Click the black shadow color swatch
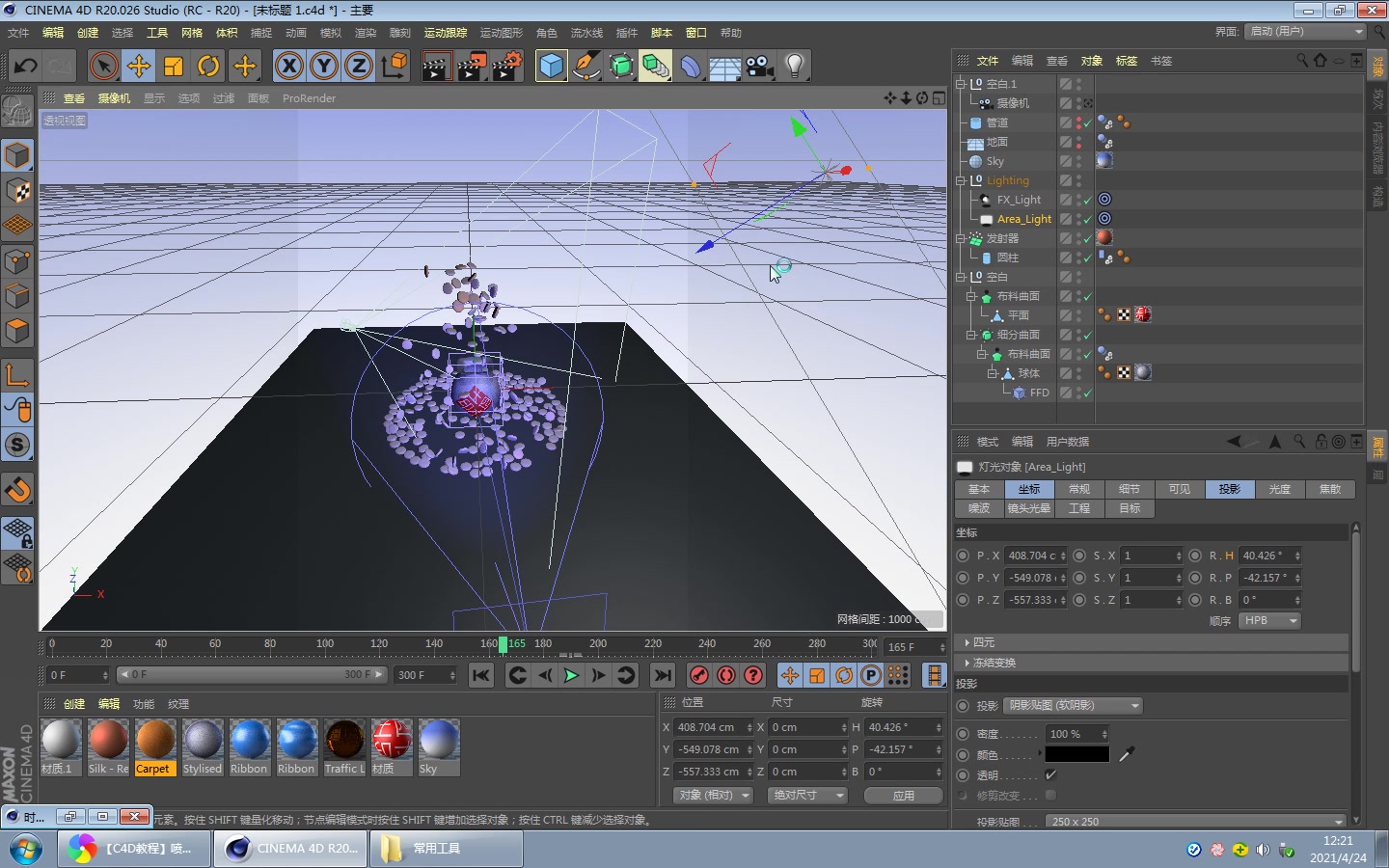Image resolution: width=1389 pixels, height=868 pixels. pos(1076,754)
